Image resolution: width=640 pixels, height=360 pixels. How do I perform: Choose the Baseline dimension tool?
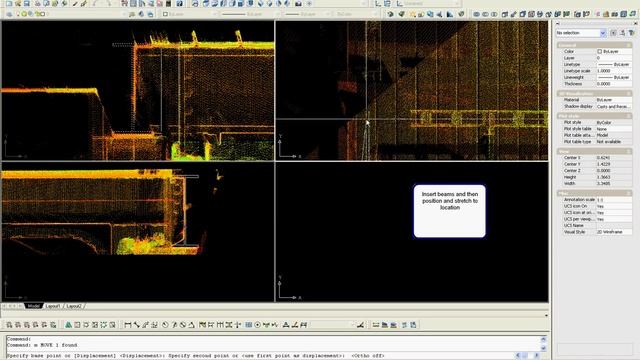[211, 325]
